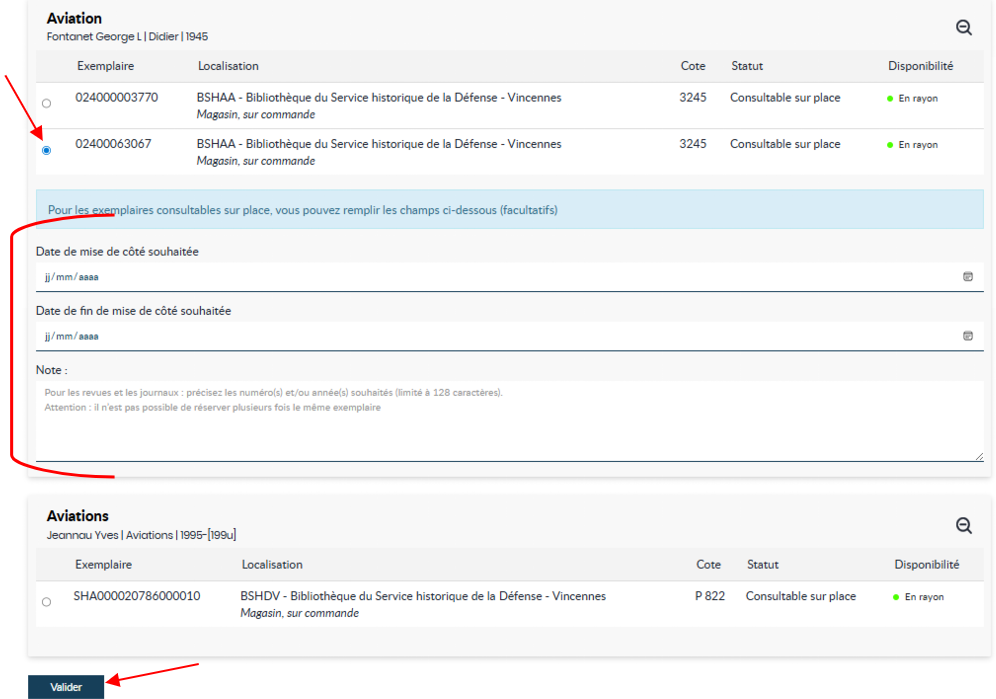The height and width of the screenshot is (699, 996).
Task: Click the zoom-out magnifier icon for Aviations
Action: pos(964,526)
